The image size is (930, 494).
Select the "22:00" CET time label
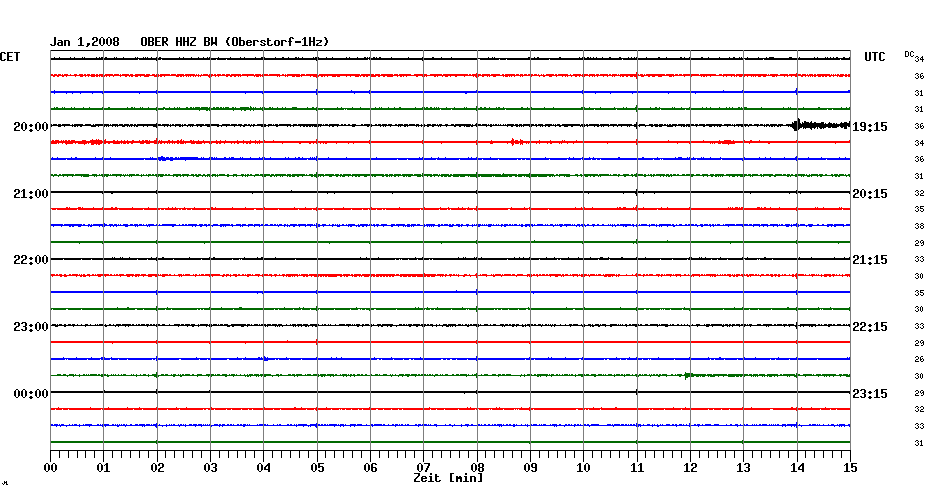(31, 260)
